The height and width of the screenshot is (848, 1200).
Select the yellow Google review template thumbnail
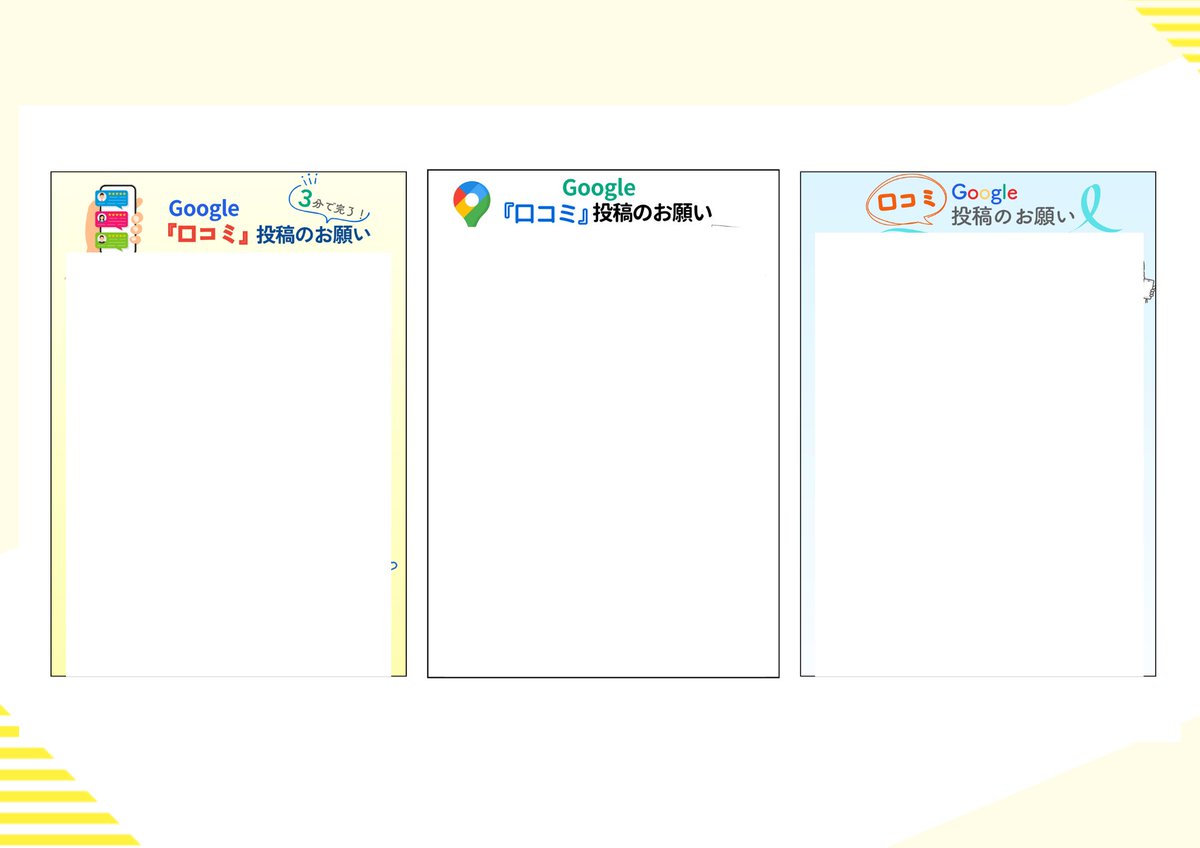click(228, 424)
